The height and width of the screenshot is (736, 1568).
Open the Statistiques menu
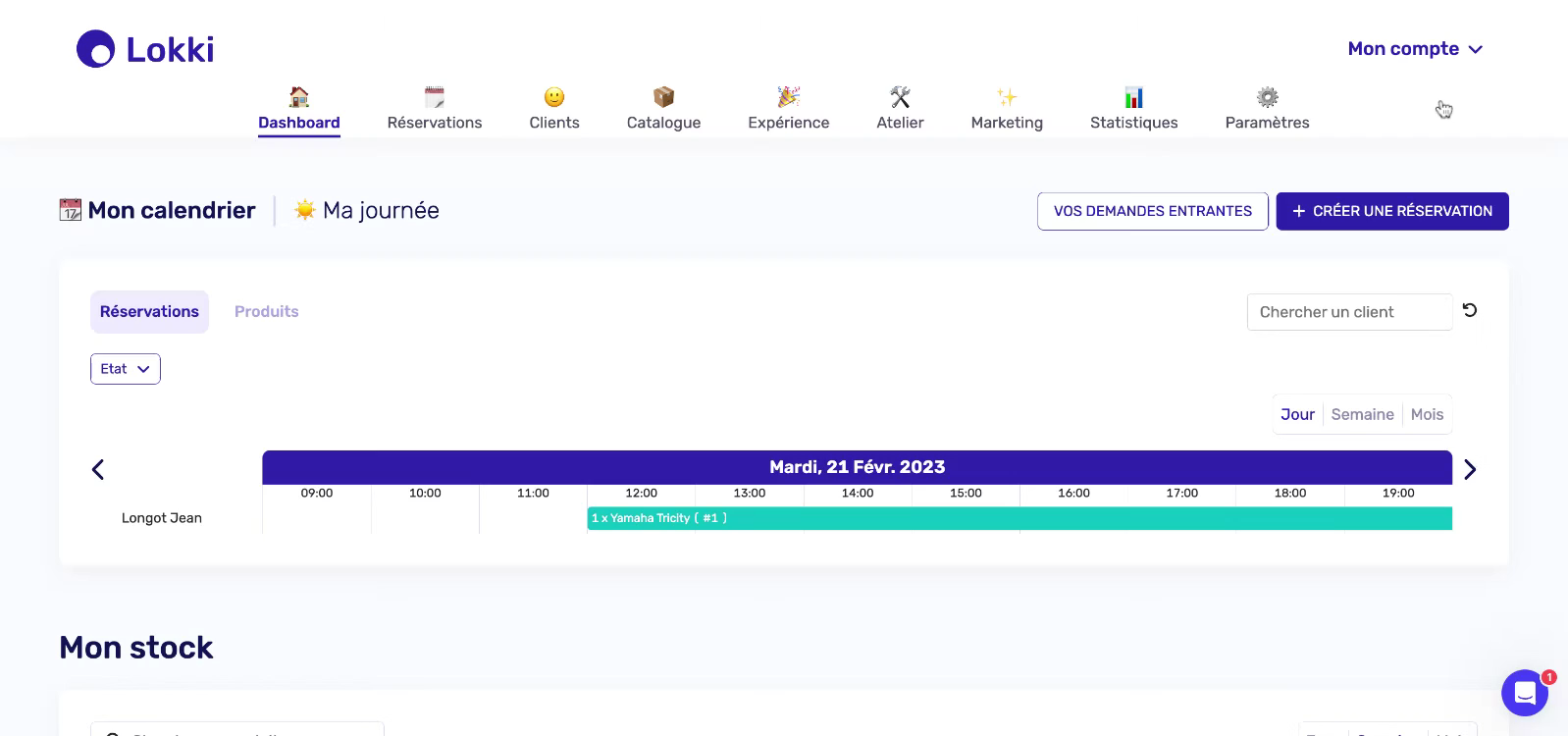pyautogui.click(x=1134, y=123)
